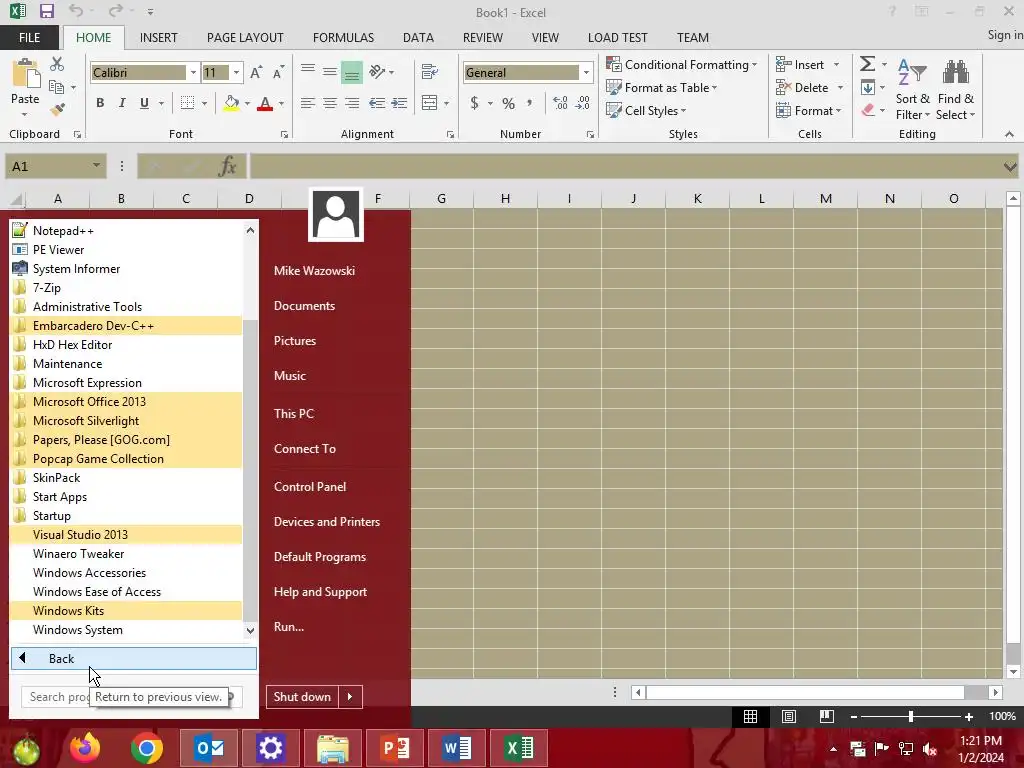Open the Name Box A1 dropdown
This screenshot has width=1024, height=768.
[96, 166]
